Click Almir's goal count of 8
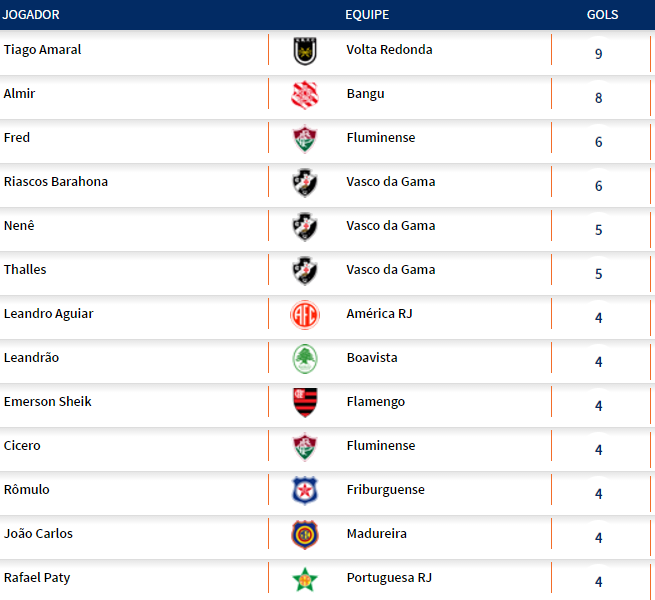The height and width of the screenshot is (600, 655). (x=598, y=98)
